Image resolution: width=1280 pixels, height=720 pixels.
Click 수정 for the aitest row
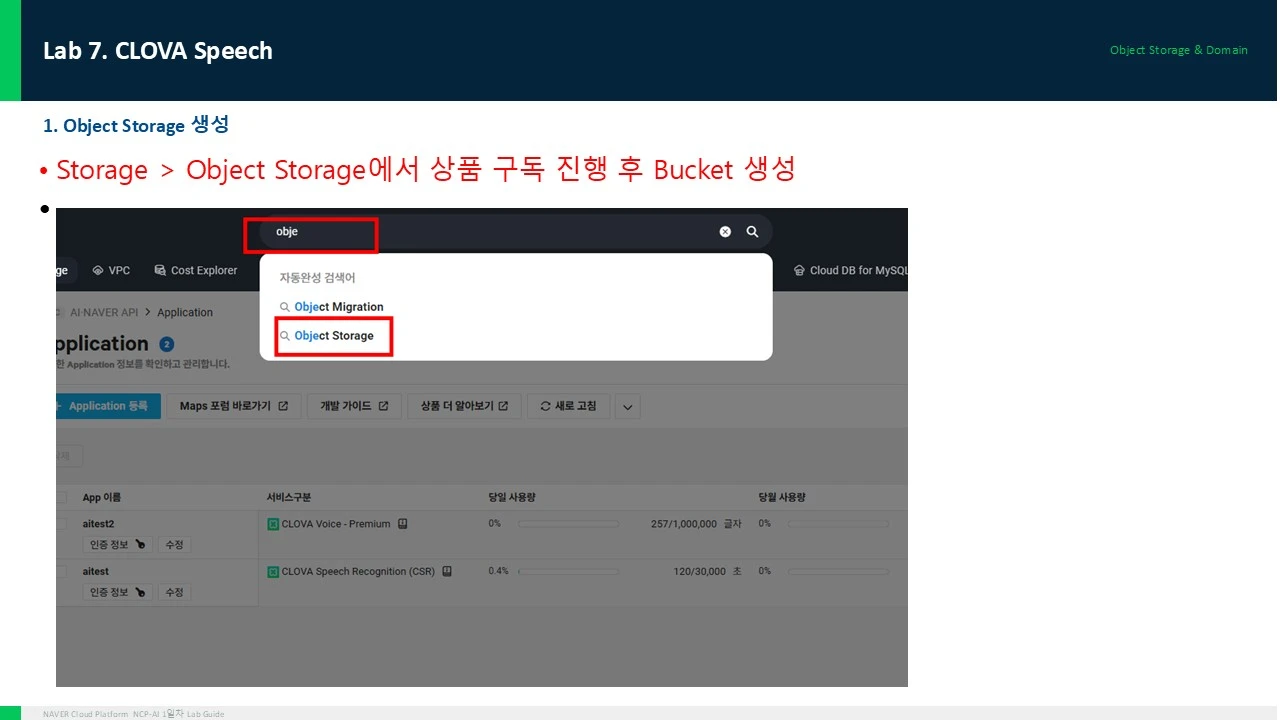click(x=174, y=592)
